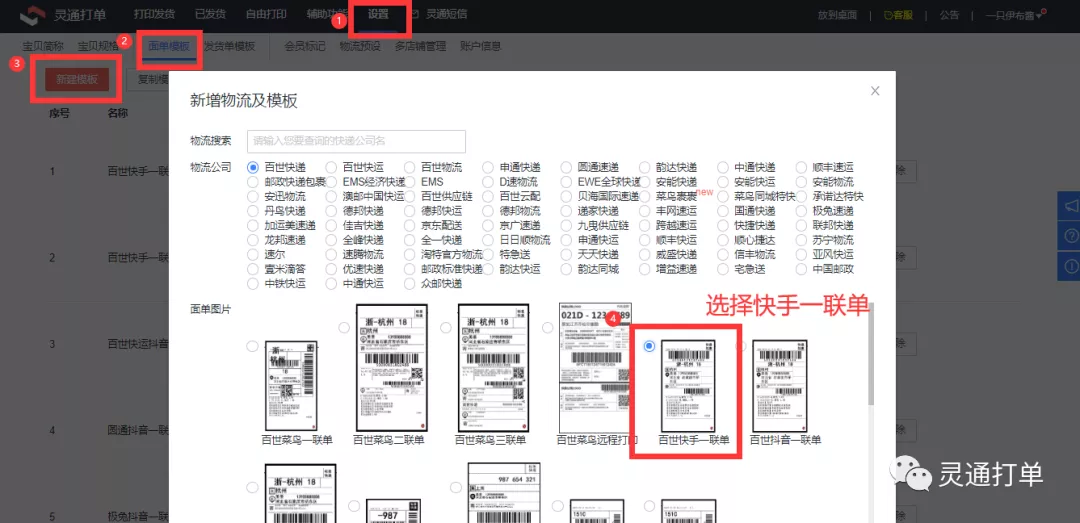Choose the 百世抖音一联单 template thumbnail
The height and width of the screenshot is (523, 1080).
click(x=780, y=385)
